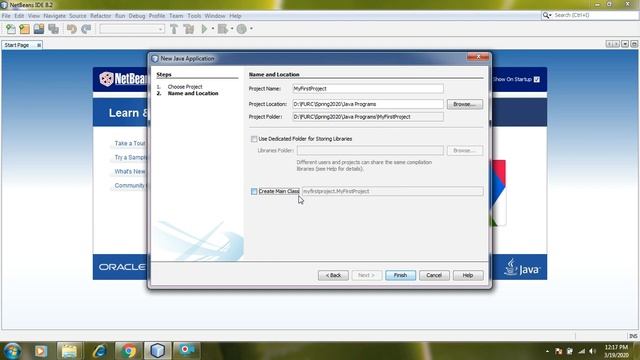Viewport: 640px width, 360px height.
Task: Open Windows Media Player from taskbar
Action: pos(40,351)
